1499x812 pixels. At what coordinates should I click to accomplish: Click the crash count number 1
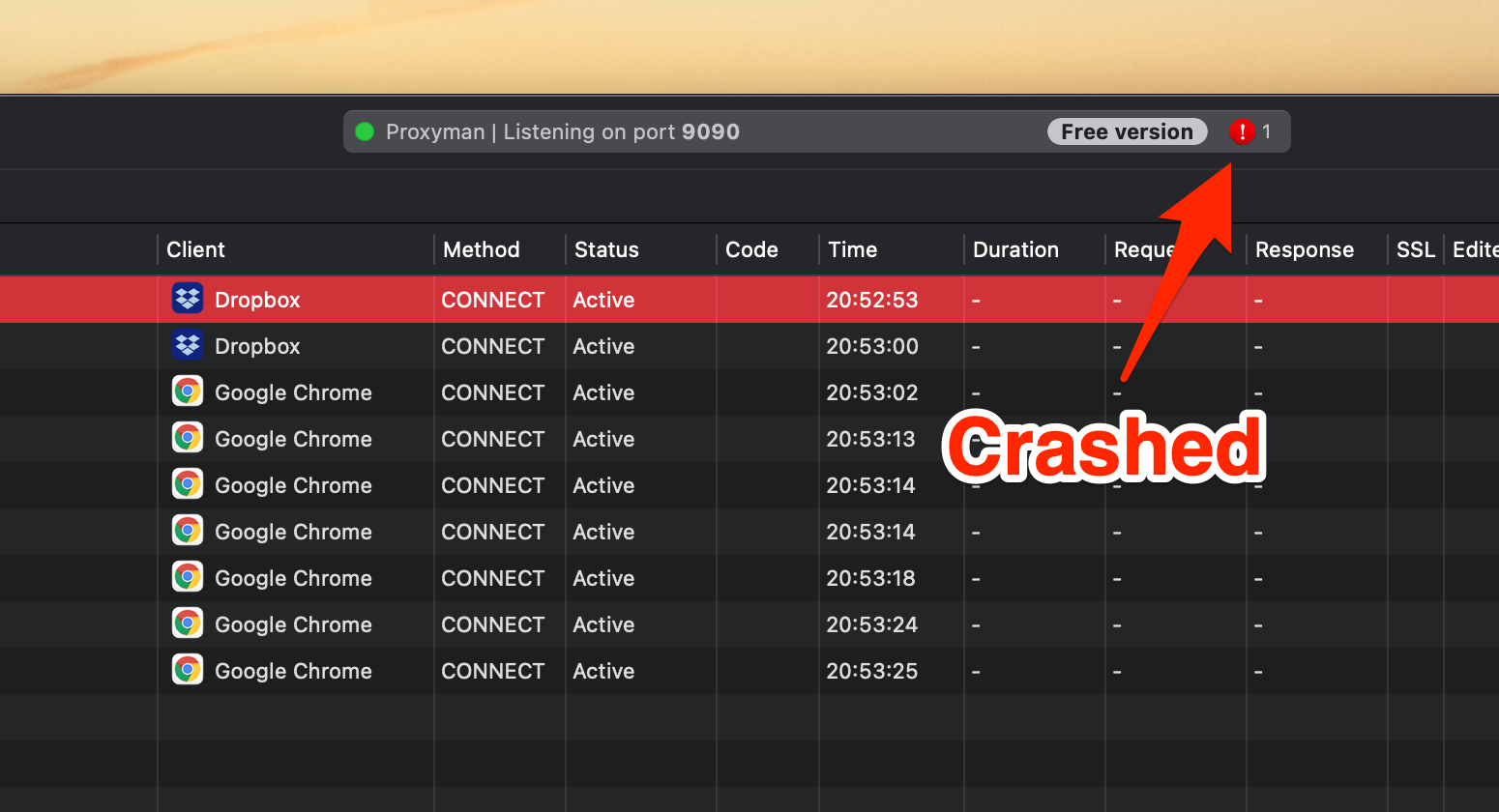click(1266, 131)
